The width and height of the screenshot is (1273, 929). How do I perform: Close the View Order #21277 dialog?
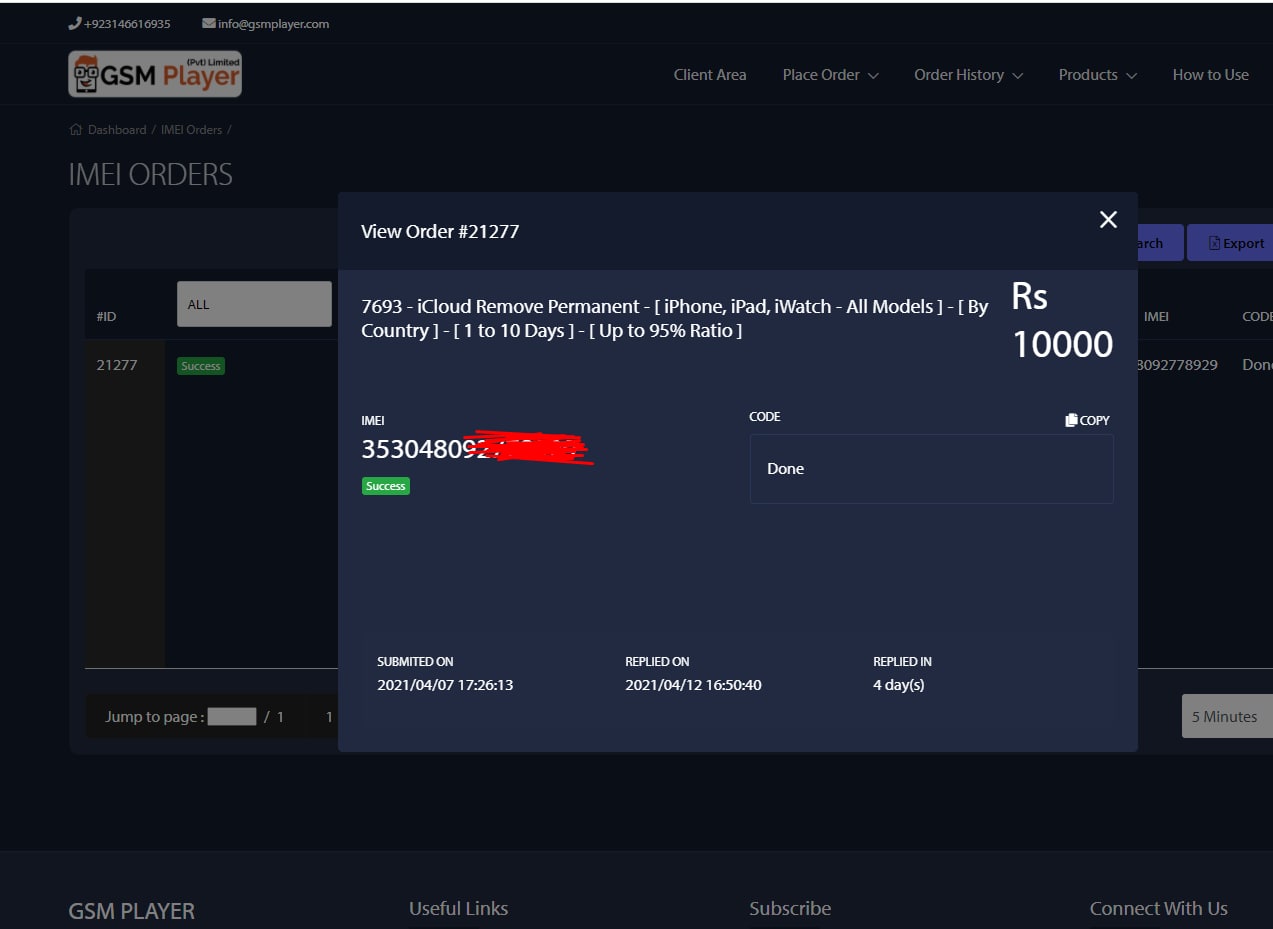(1108, 220)
